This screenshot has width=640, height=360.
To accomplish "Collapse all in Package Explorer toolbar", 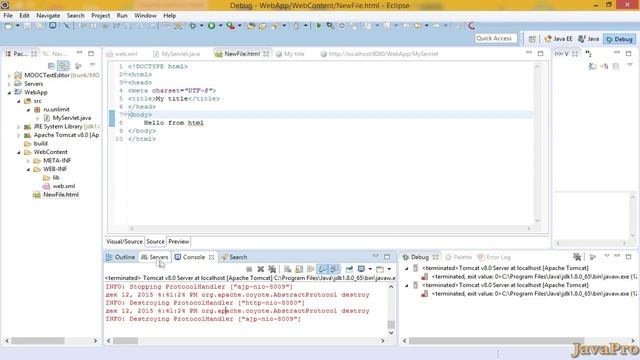I will point(51,66).
